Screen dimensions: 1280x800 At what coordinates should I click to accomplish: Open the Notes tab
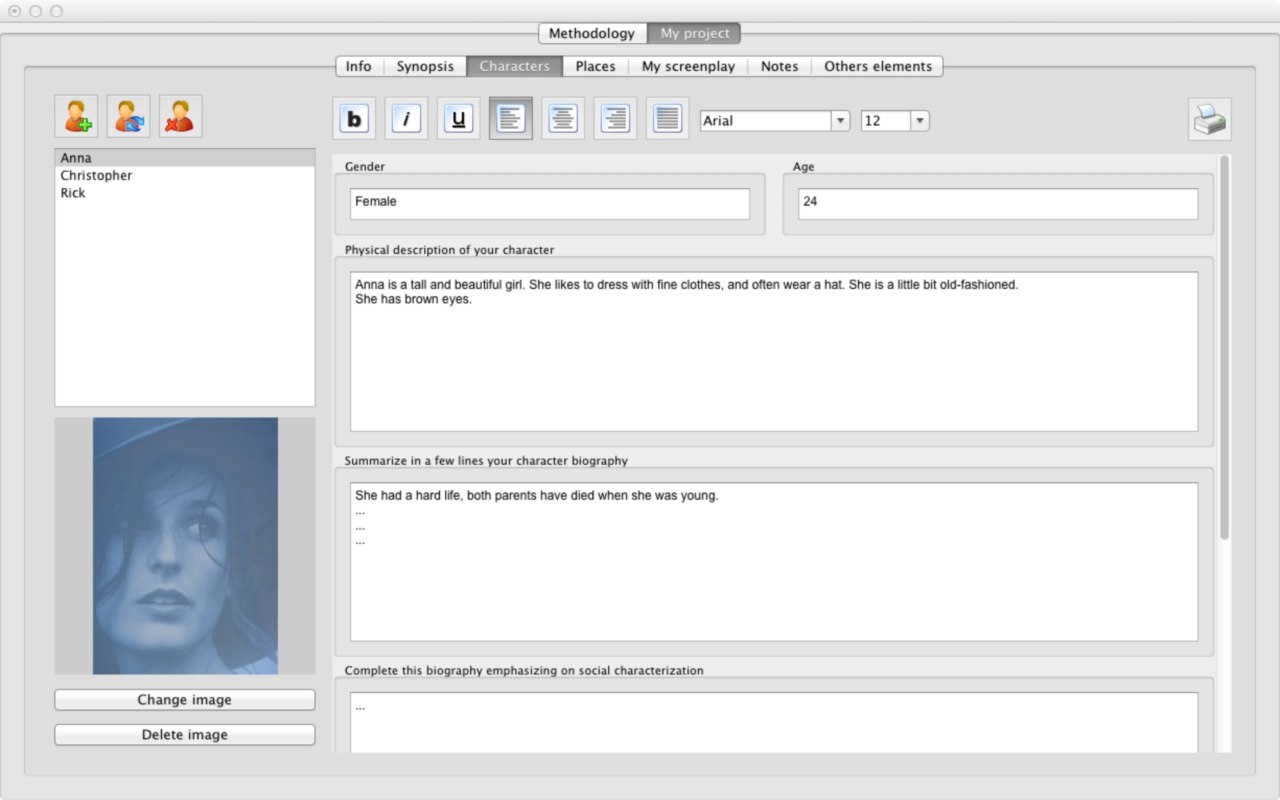[779, 66]
